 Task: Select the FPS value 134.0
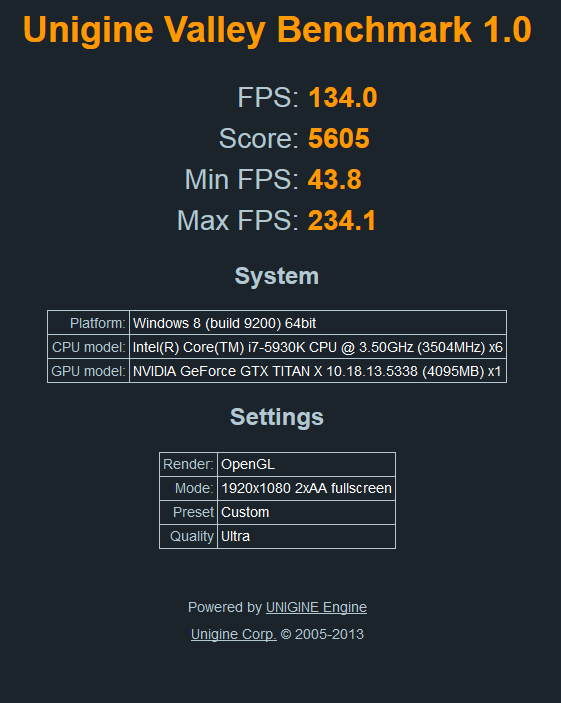pos(343,97)
